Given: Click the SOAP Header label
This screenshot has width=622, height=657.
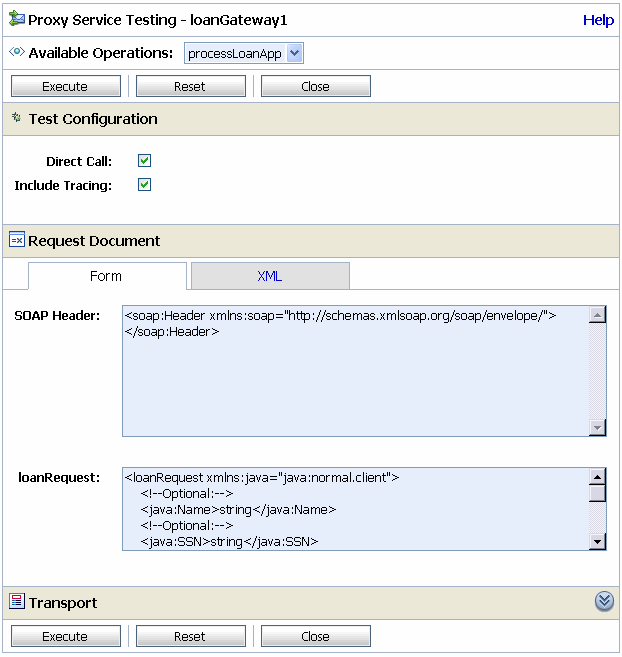Looking at the screenshot, I should pyautogui.click(x=57, y=316).
